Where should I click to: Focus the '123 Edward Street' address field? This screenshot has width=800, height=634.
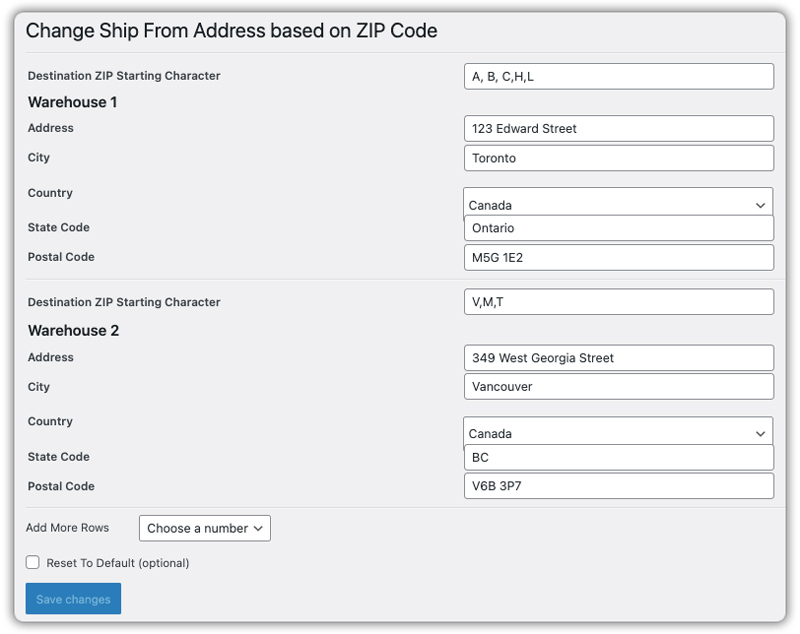(x=618, y=129)
